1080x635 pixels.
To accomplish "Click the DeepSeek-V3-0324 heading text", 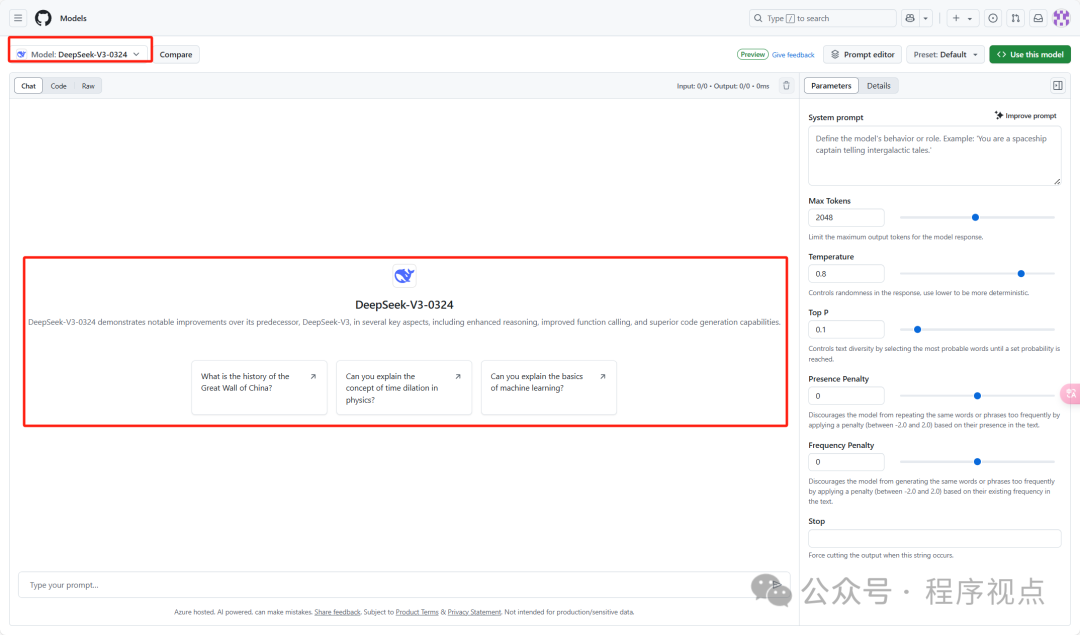I will pos(404,304).
